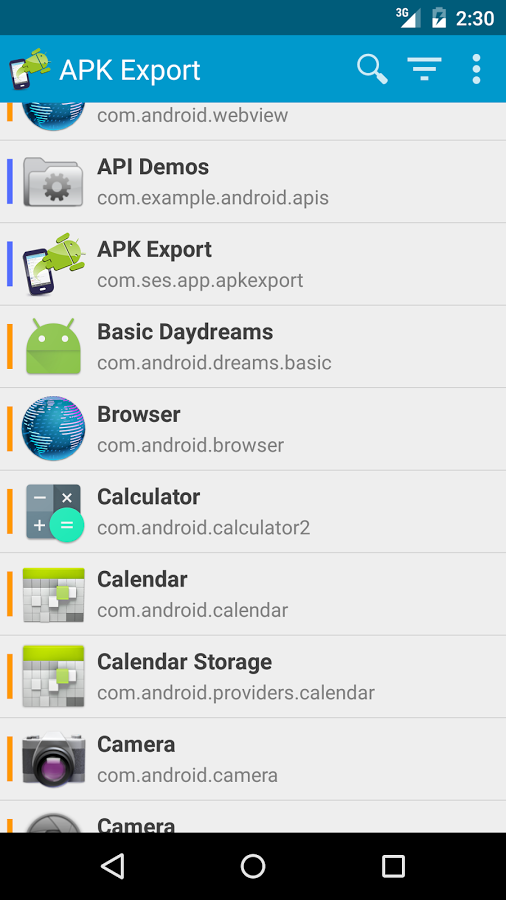Tap the Browser globe icon
Screen dimensions: 506x900
pos(53,429)
